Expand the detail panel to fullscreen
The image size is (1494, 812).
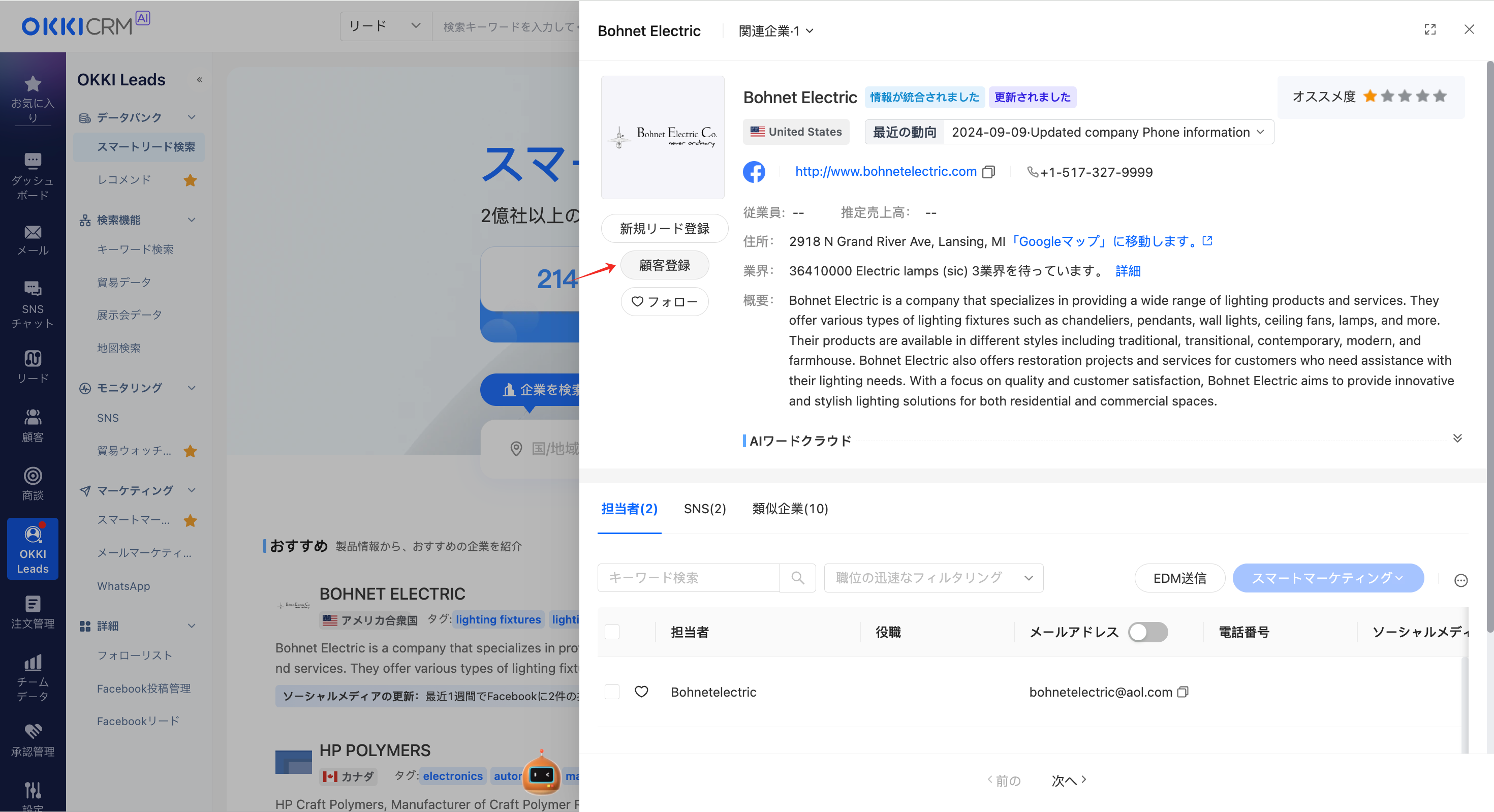pyautogui.click(x=1430, y=29)
